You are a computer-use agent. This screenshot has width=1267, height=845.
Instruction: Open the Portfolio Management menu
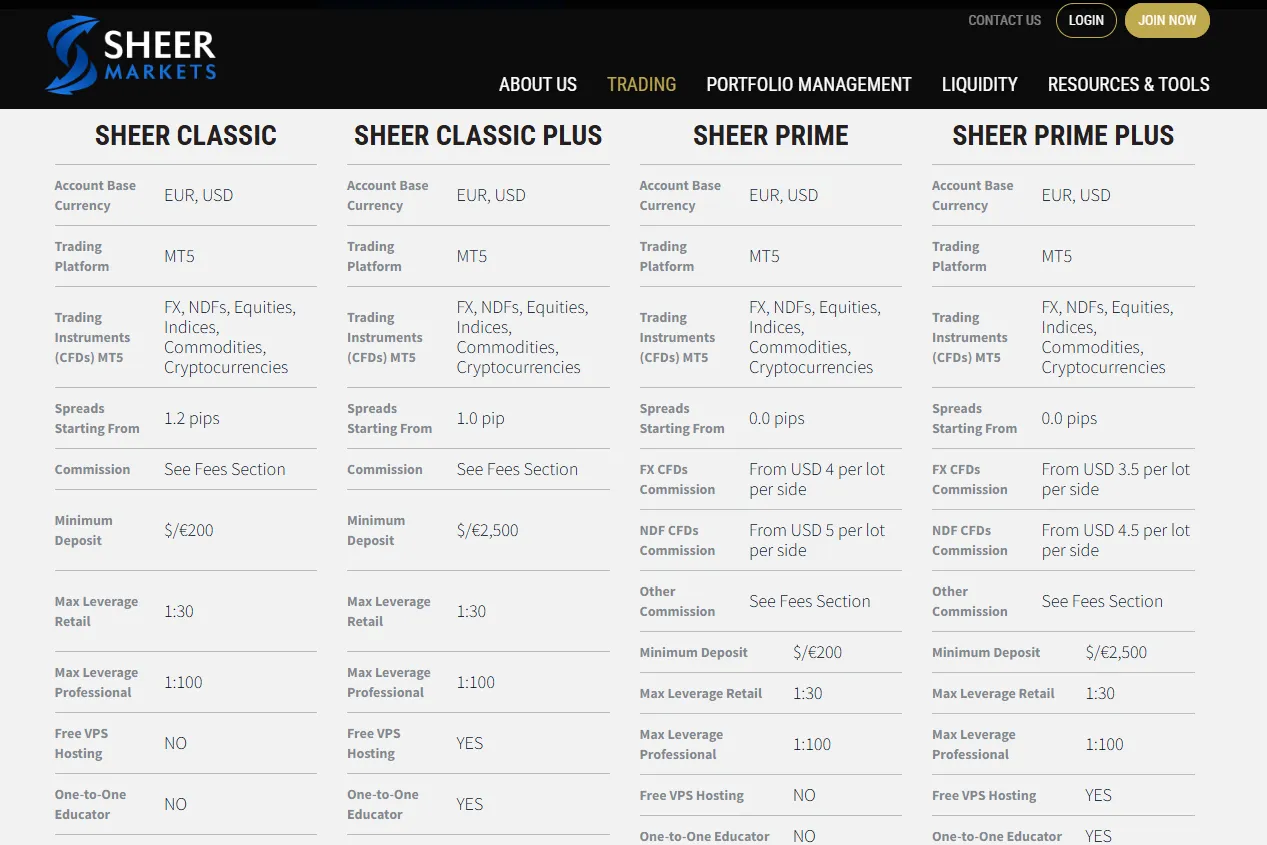point(809,84)
